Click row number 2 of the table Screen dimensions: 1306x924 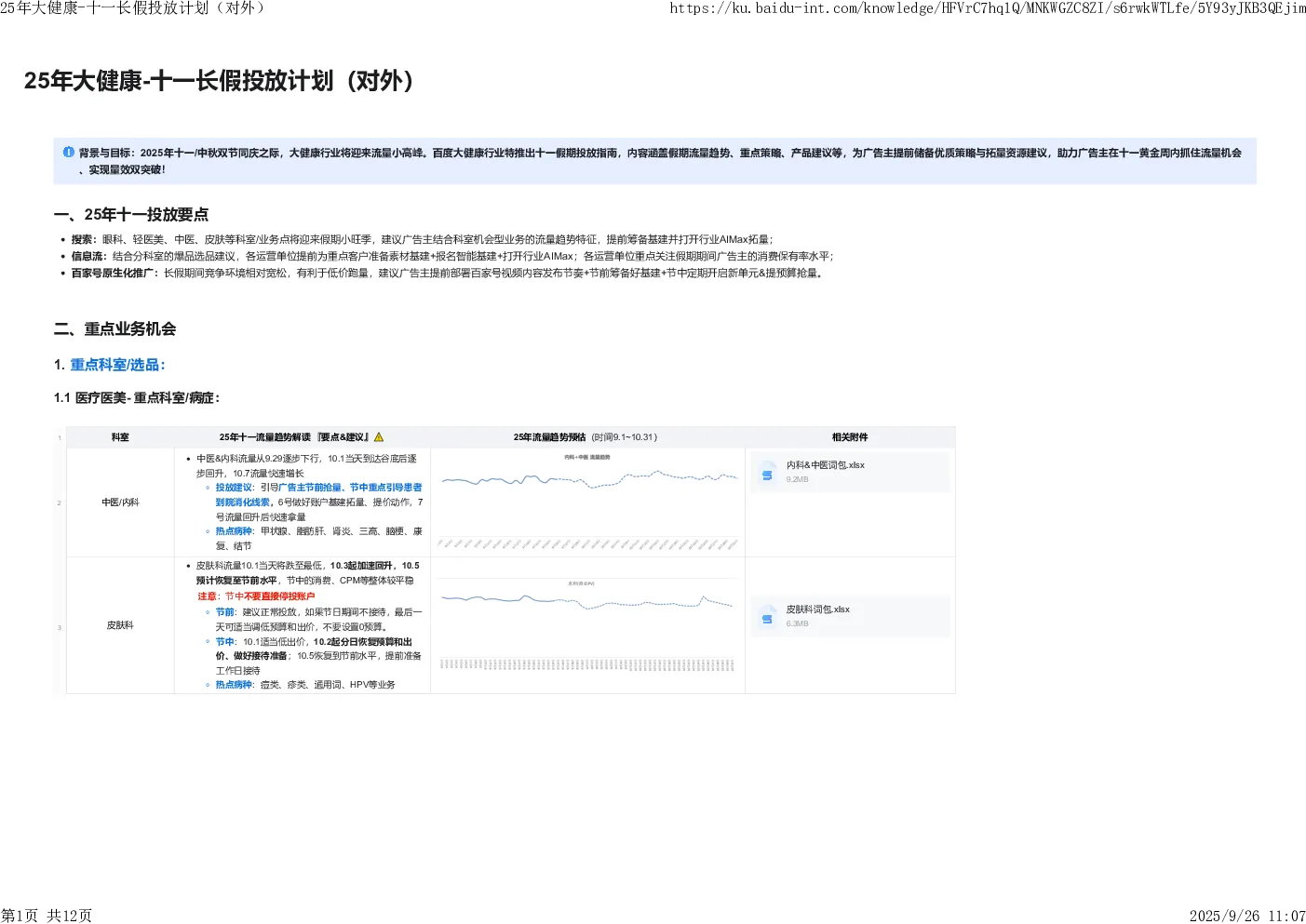pyautogui.click(x=60, y=502)
